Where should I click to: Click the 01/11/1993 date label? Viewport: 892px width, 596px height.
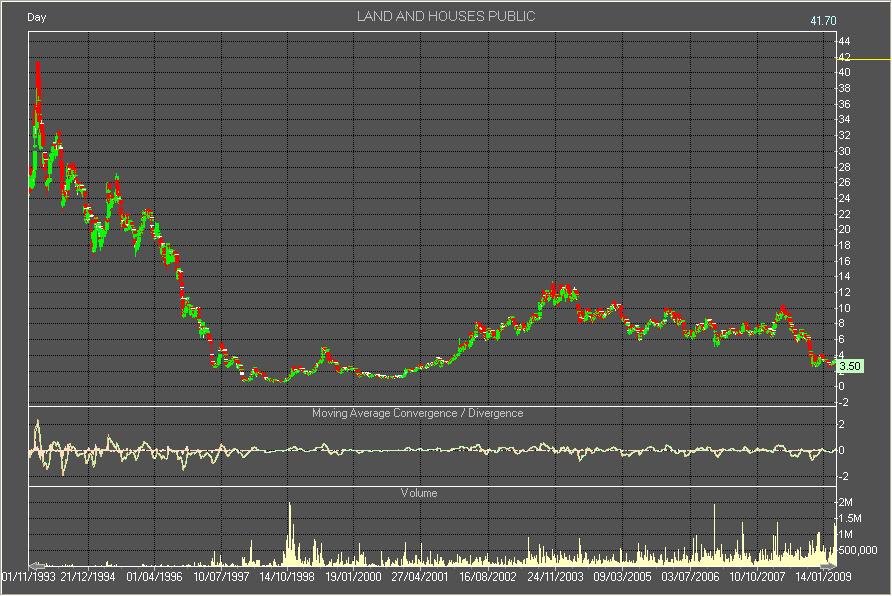click(x=28, y=577)
